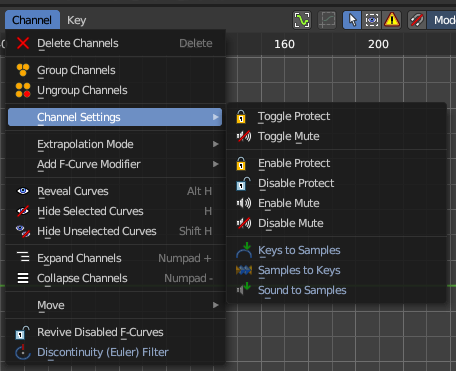Expand the Add F-Curve Modifier submenu
The image size is (456, 371).
tap(115, 164)
